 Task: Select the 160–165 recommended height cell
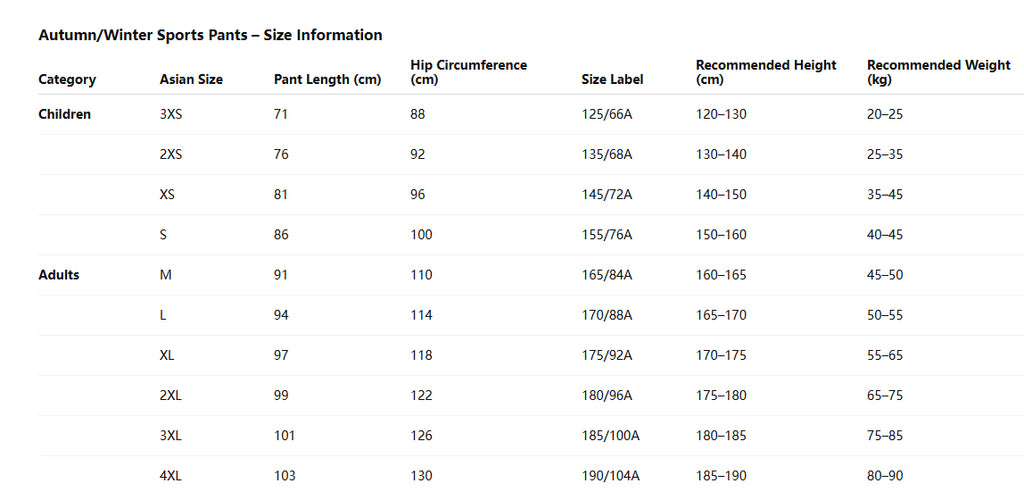point(721,275)
